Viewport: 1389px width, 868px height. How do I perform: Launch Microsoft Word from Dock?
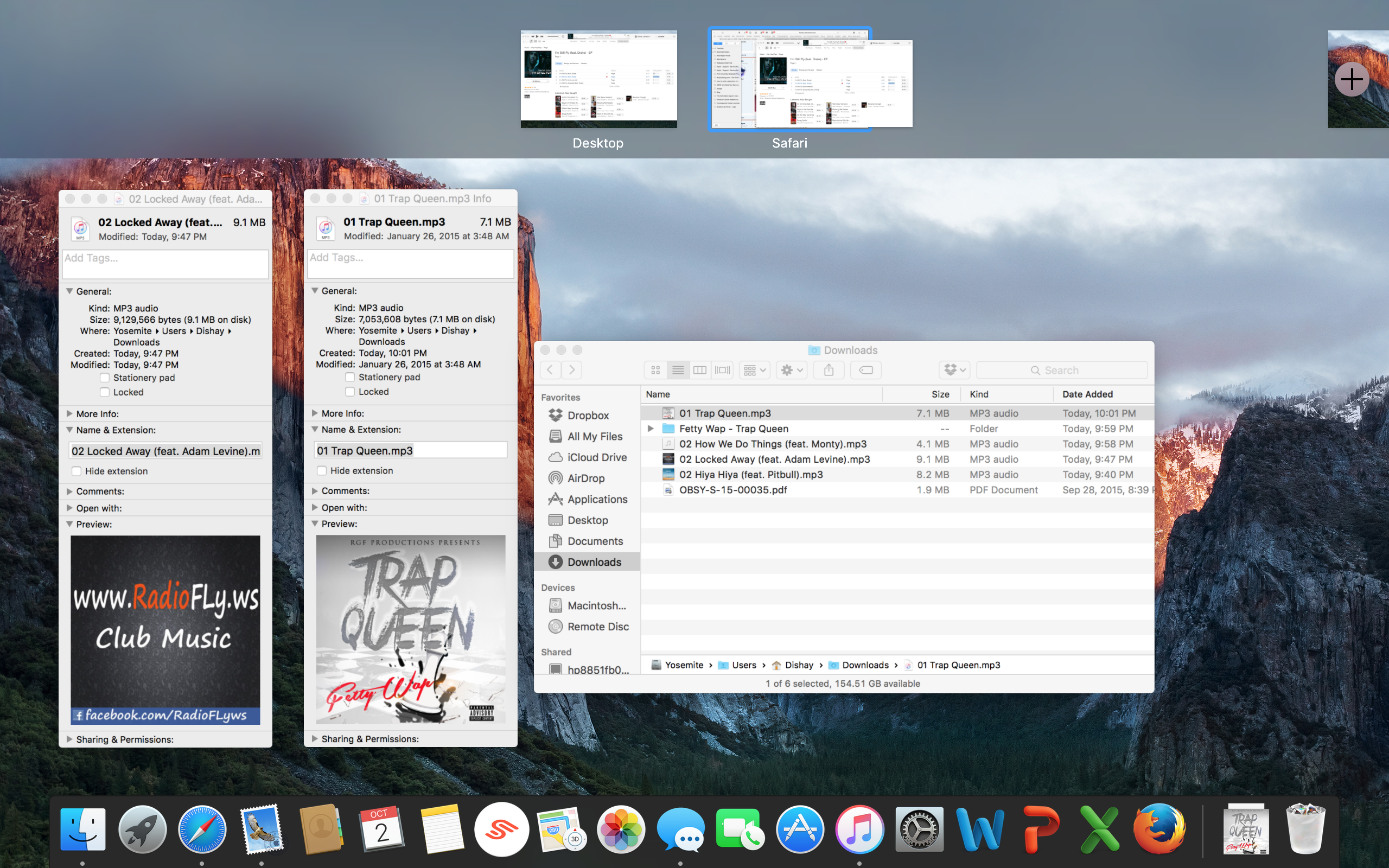[980, 829]
